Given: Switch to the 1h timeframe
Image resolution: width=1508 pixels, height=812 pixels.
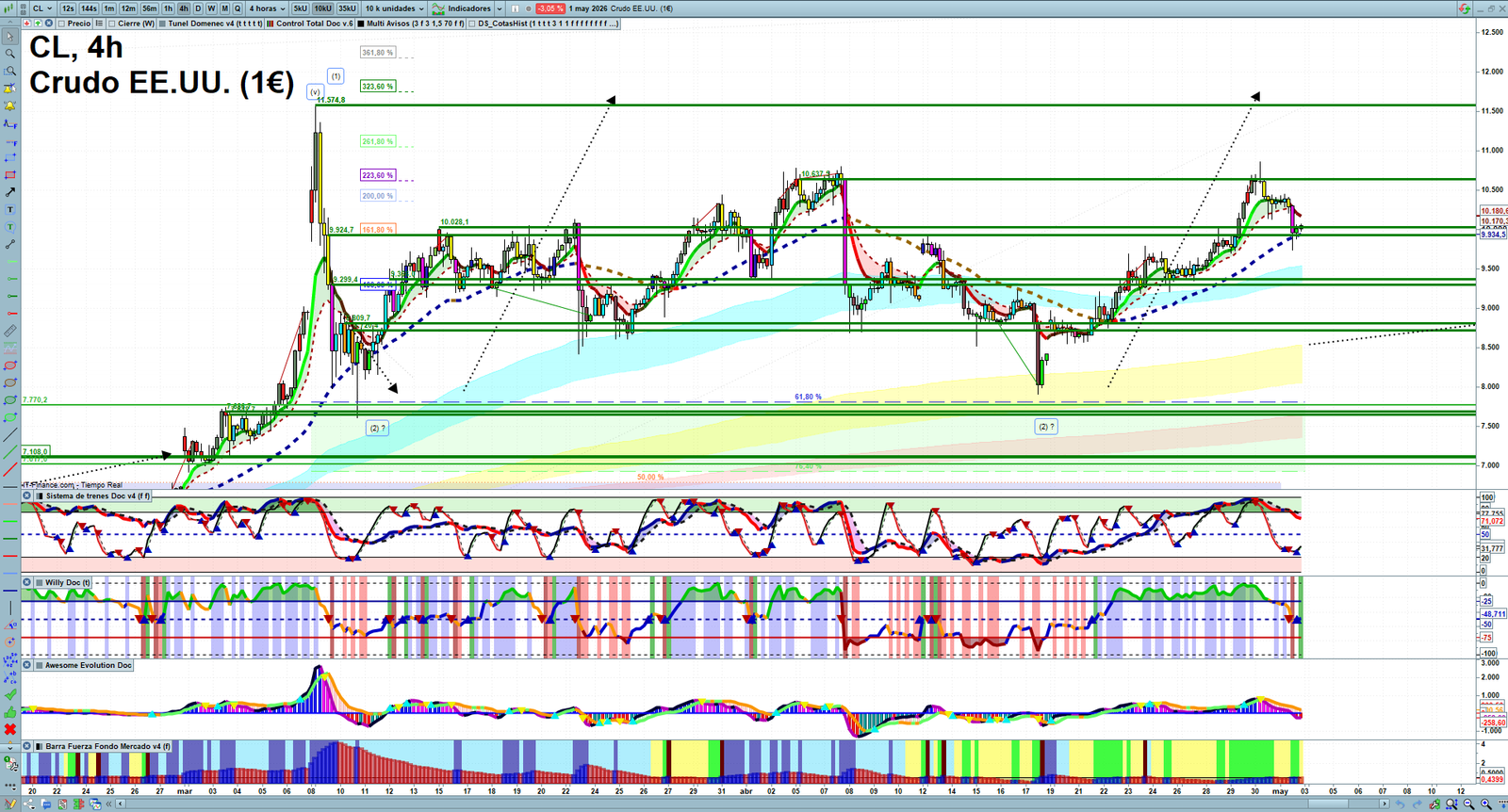Looking at the screenshot, I should click(x=169, y=8).
